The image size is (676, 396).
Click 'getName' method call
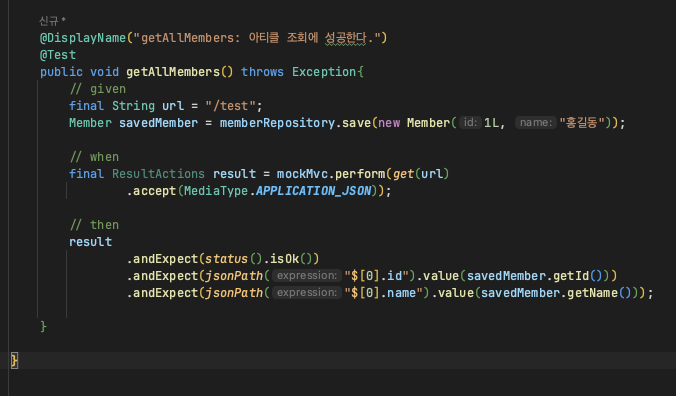pos(592,293)
